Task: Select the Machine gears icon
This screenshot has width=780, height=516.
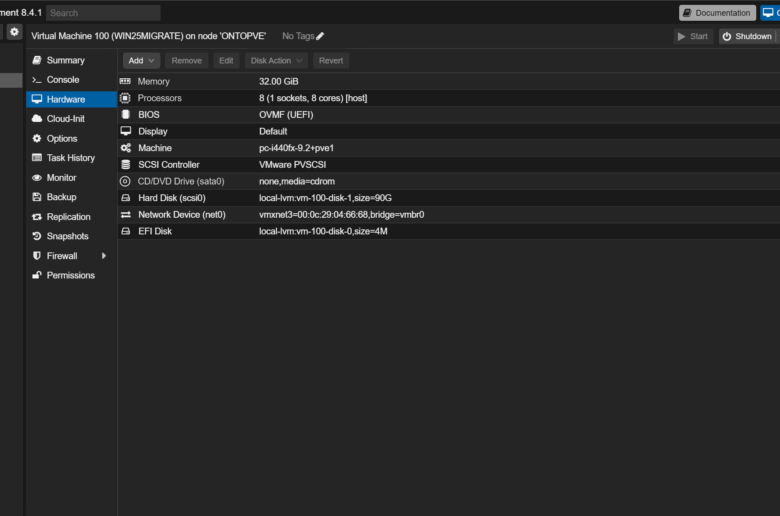Action: coord(125,148)
